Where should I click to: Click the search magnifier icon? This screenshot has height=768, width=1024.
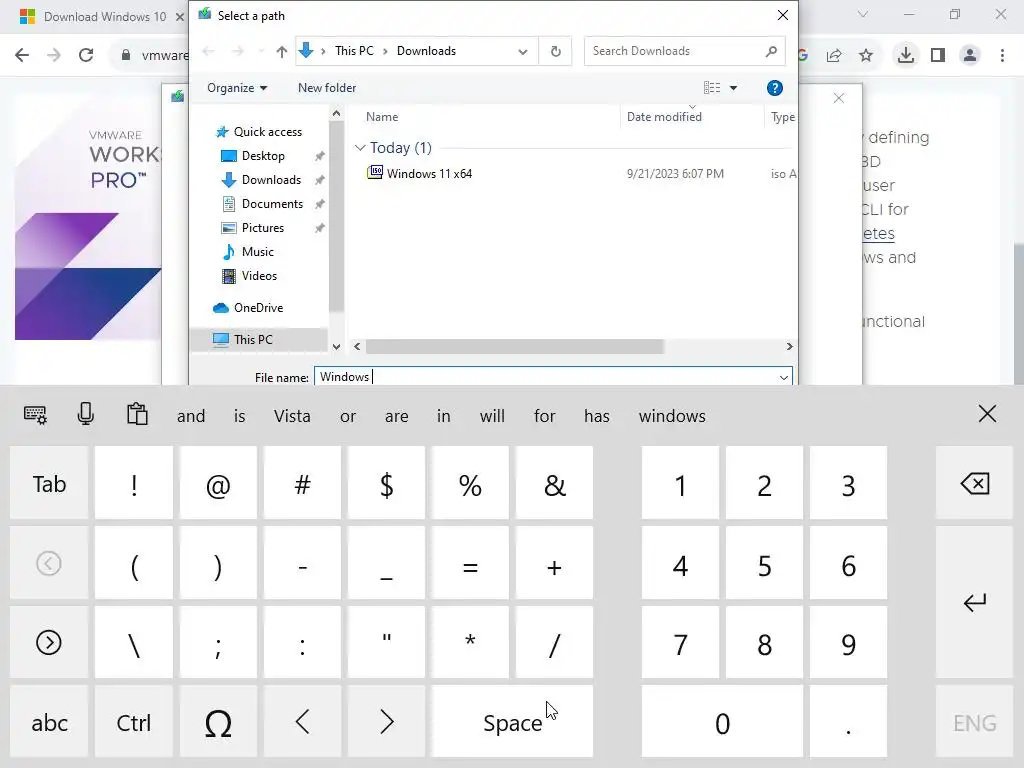771,51
